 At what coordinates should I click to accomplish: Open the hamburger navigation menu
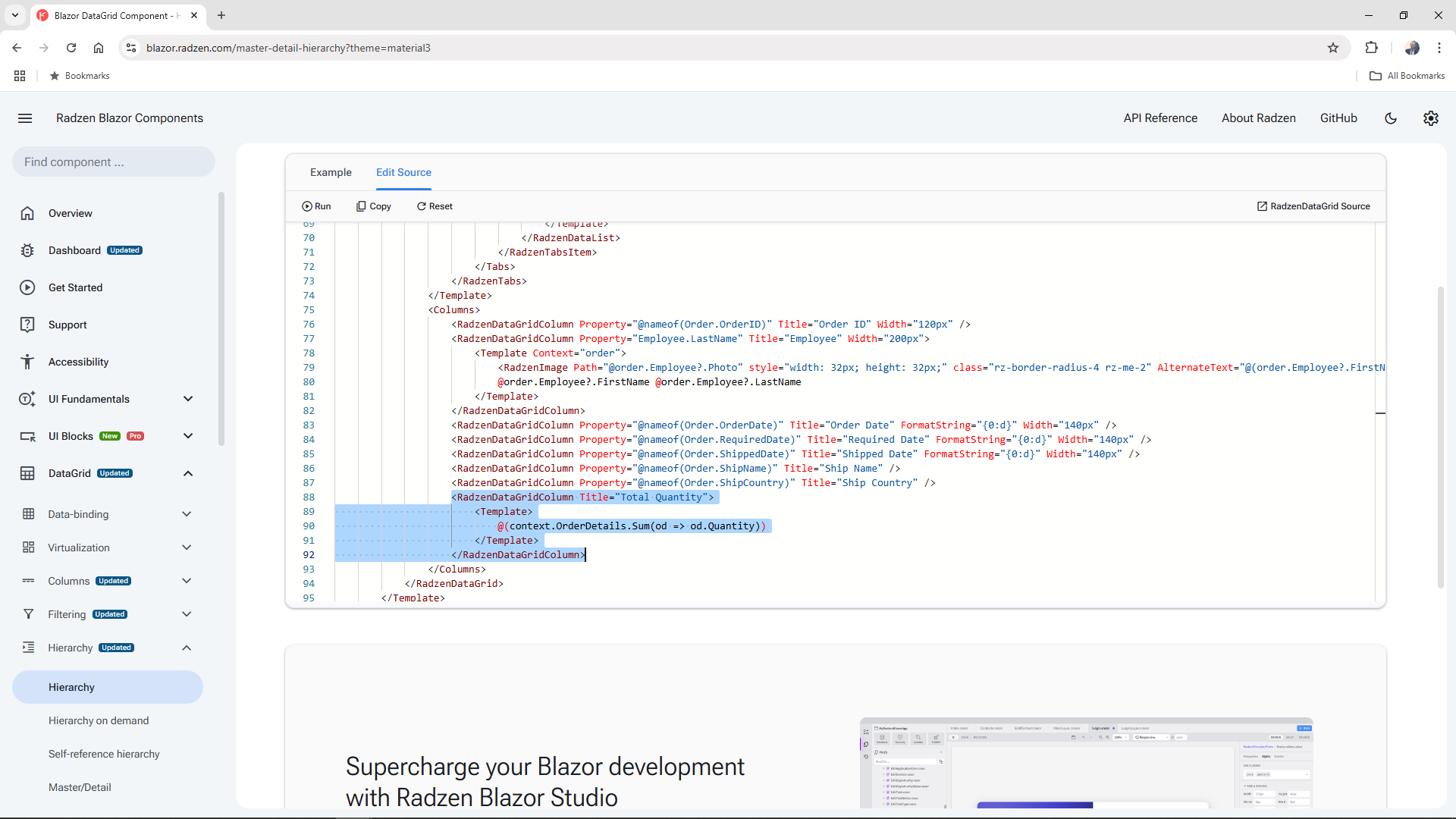[25, 118]
